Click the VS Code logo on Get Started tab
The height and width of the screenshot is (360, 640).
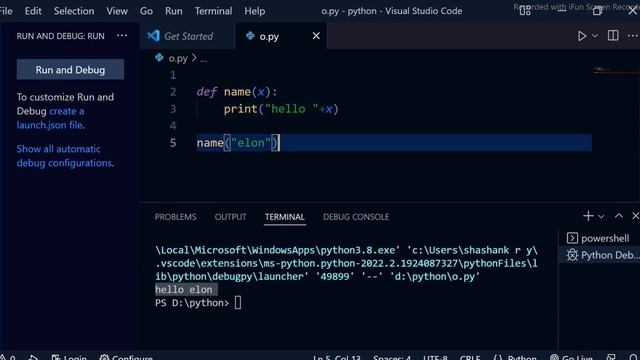click(153, 36)
